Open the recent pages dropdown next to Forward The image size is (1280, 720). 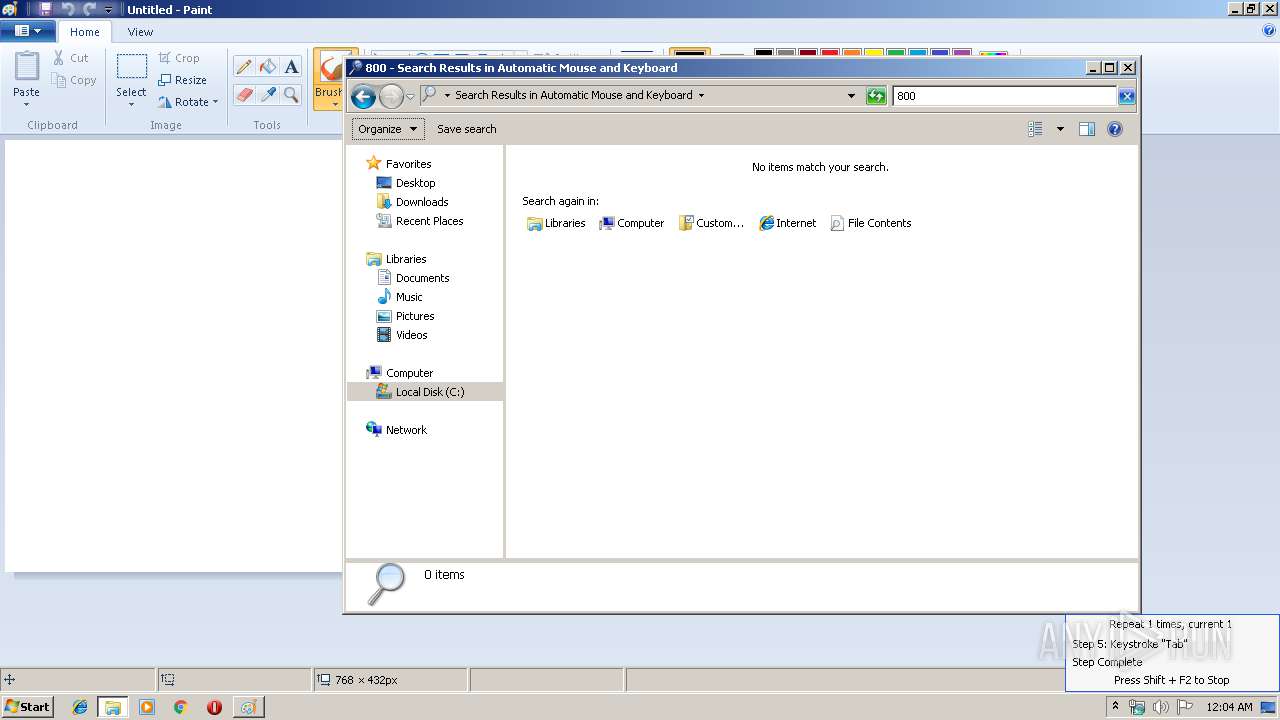click(410, 97)
